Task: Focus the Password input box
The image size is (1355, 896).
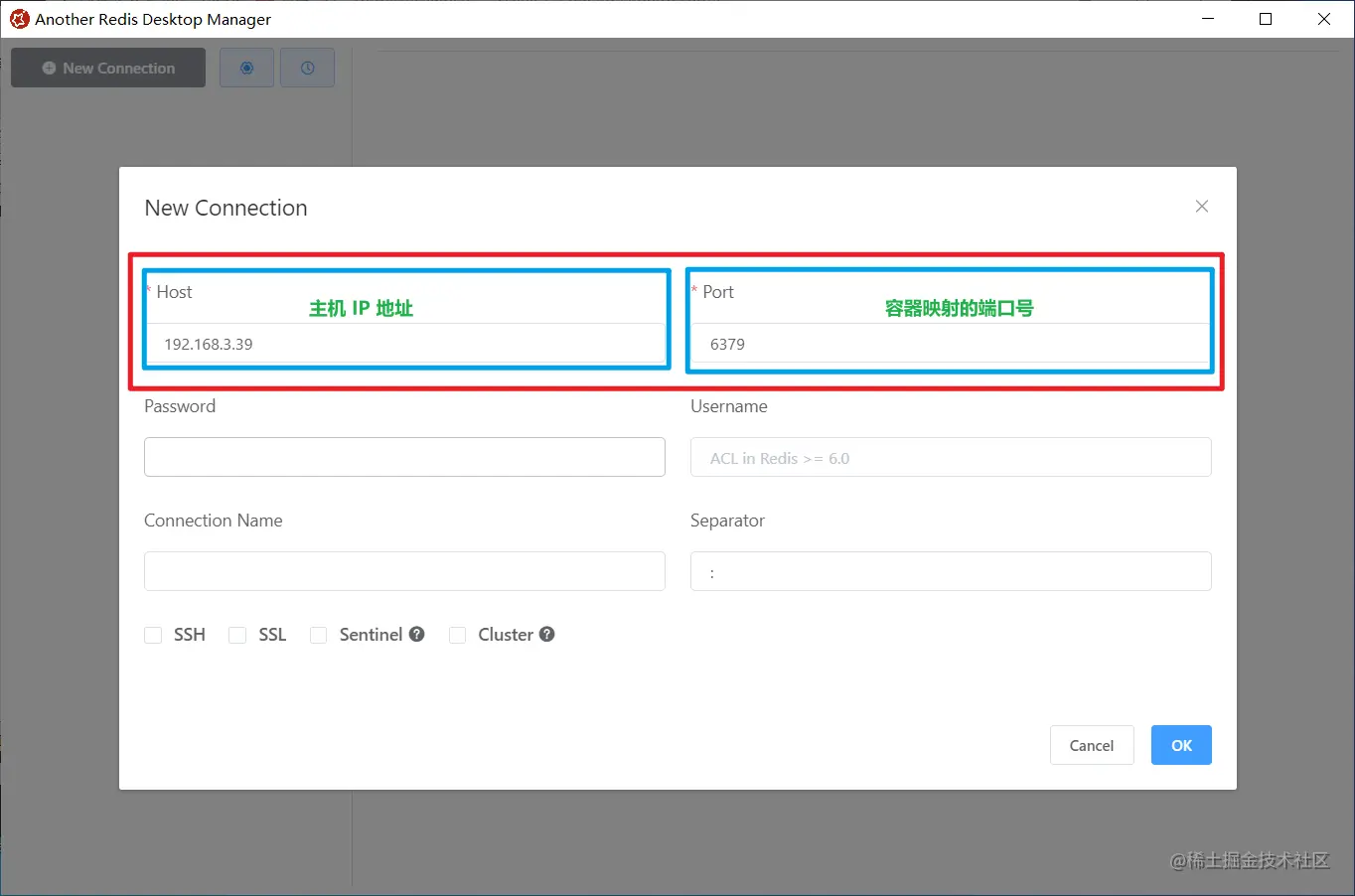Action: pyautogui.click(x=404, y=457)
